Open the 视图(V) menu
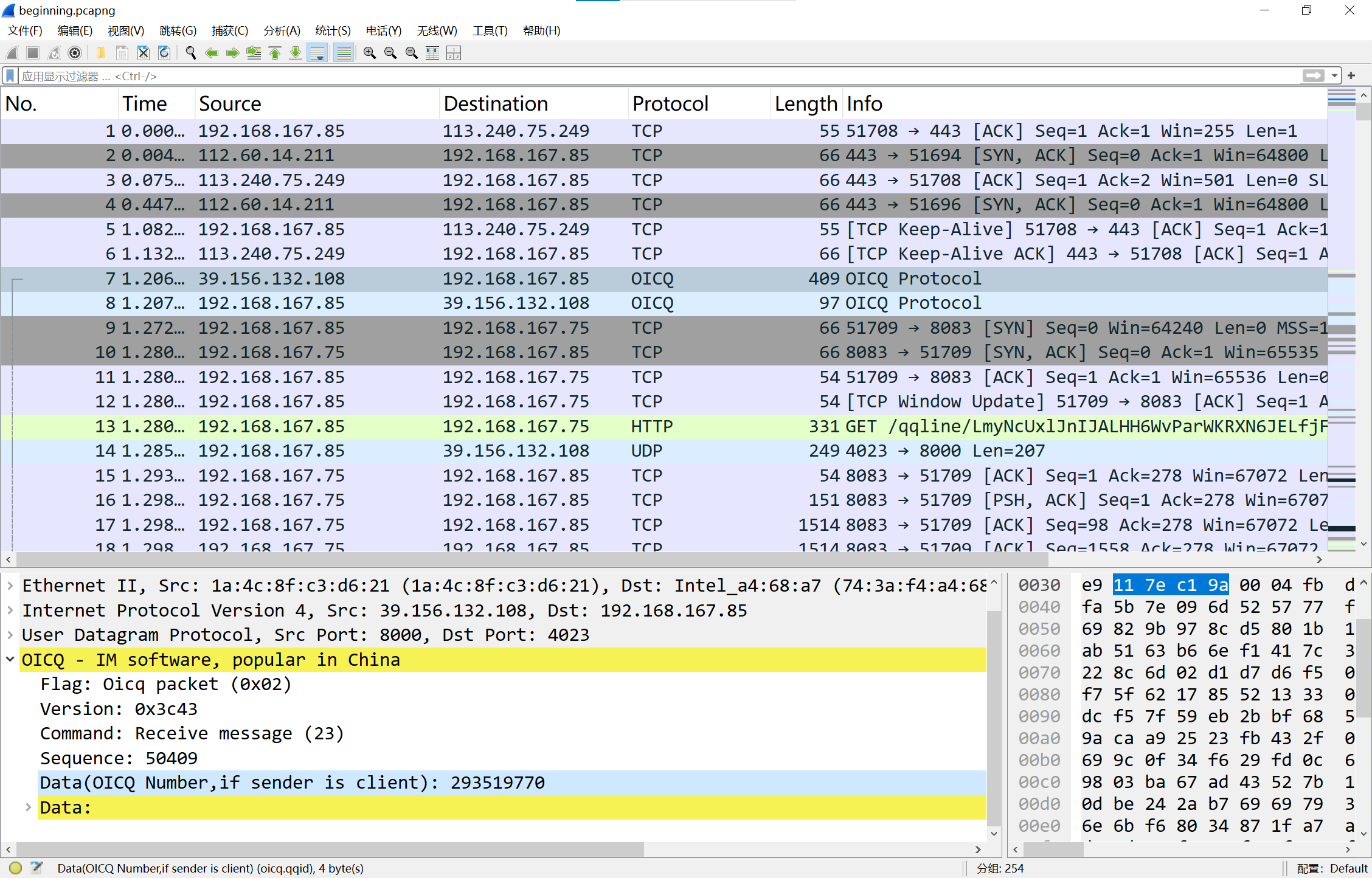 click(x=126, y=30)
